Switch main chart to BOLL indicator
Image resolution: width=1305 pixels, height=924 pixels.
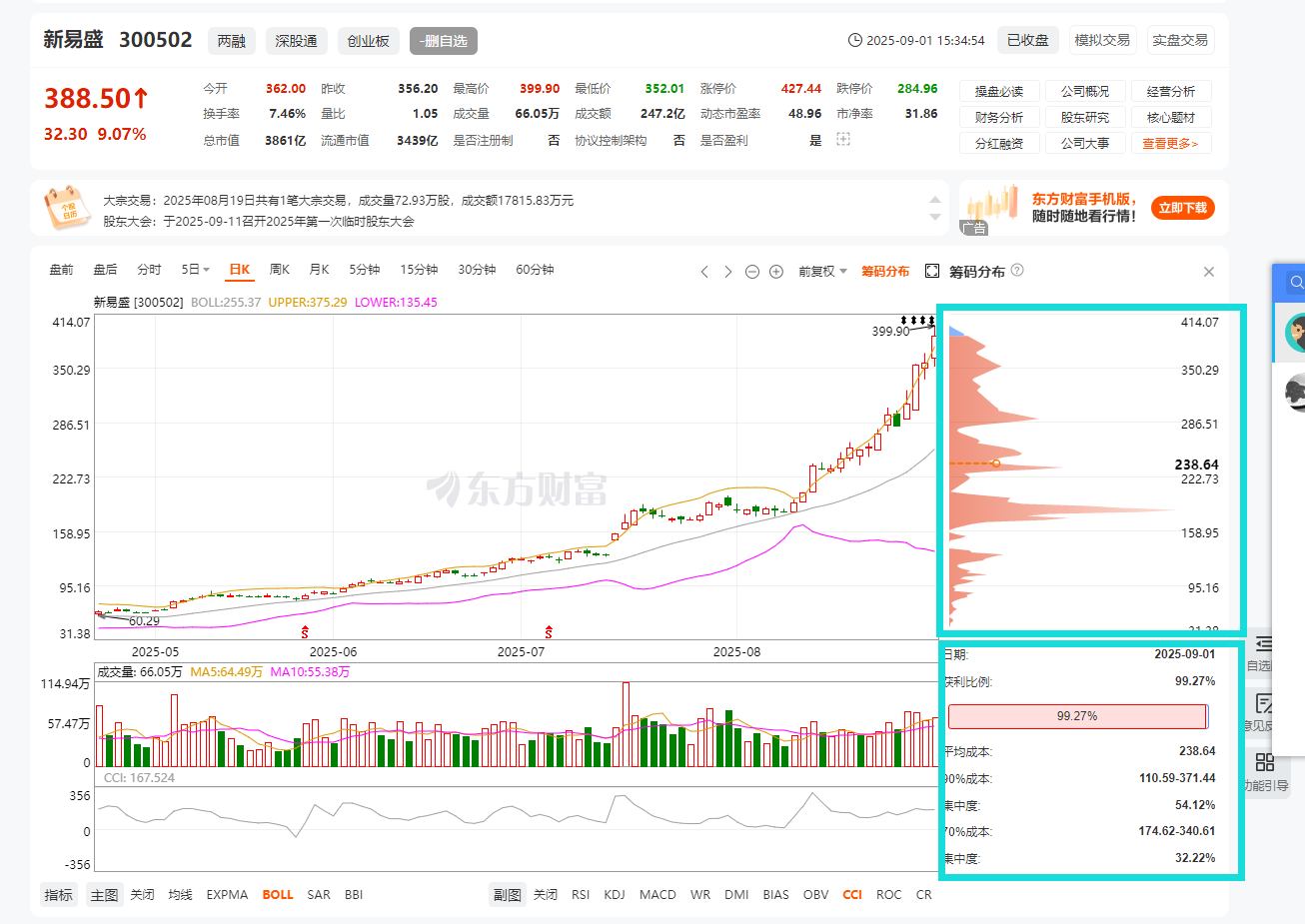(278, 895)
